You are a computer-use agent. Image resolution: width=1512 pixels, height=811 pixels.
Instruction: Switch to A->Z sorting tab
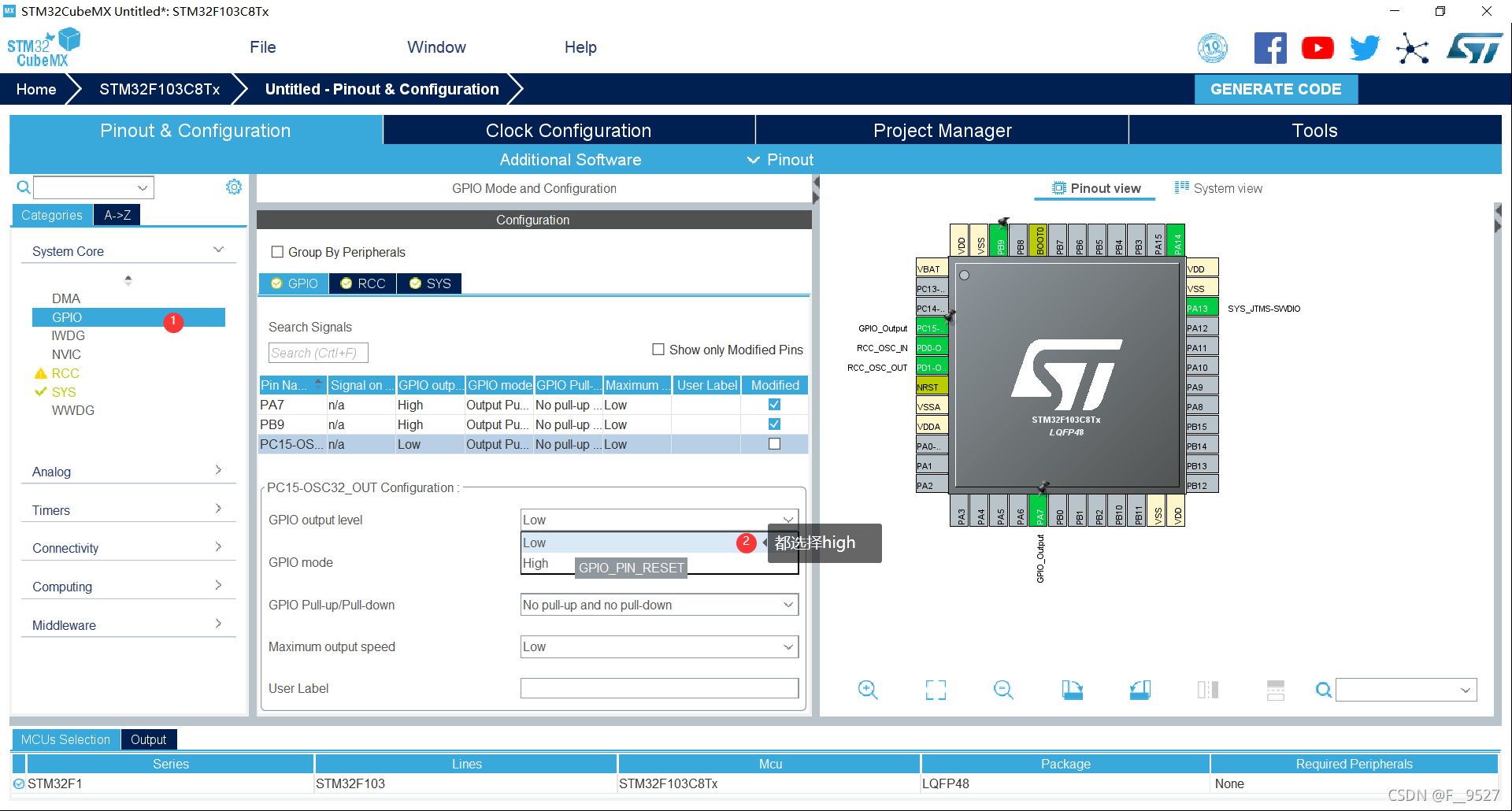pyautogui.click(x=117, y=215)
